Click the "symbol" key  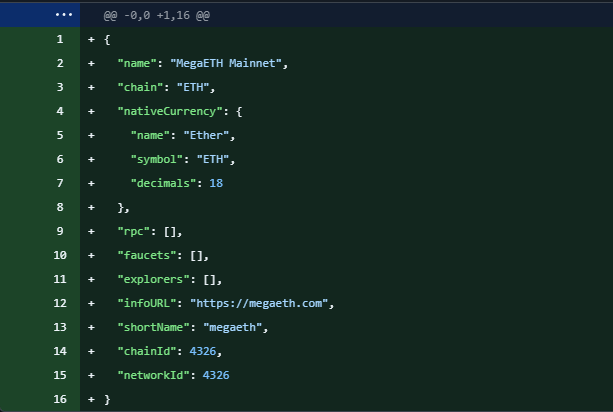click(156, 159)
